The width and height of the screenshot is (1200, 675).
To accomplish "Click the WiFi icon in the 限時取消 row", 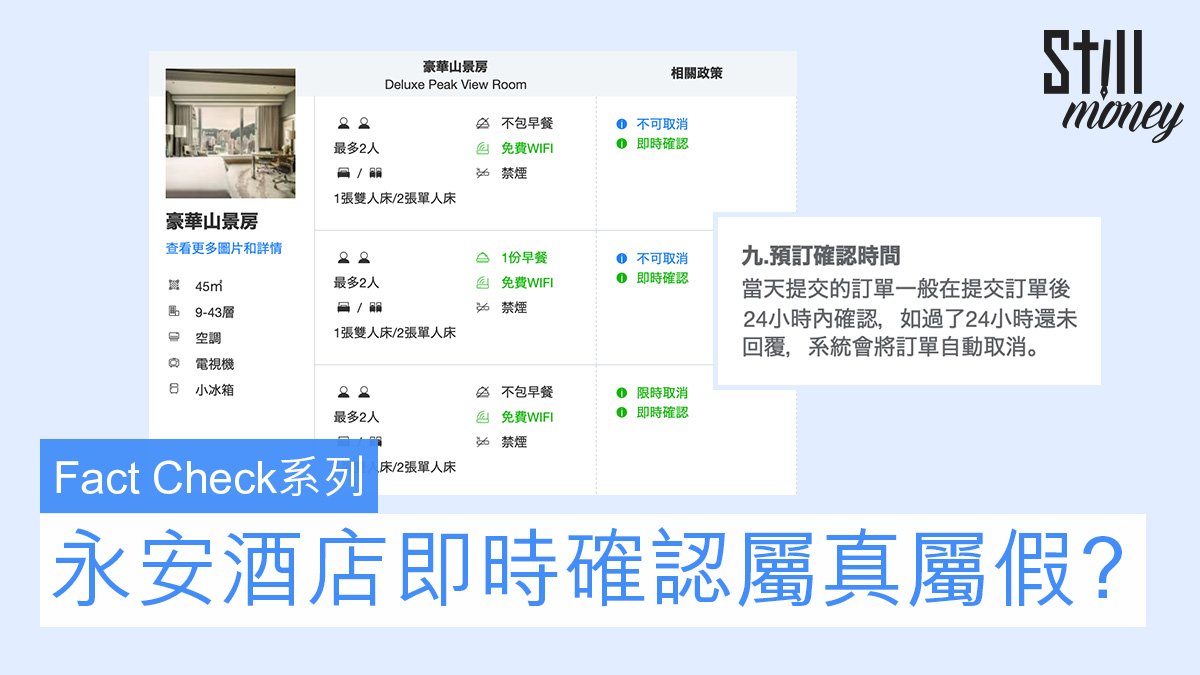I will coord(482,416).
